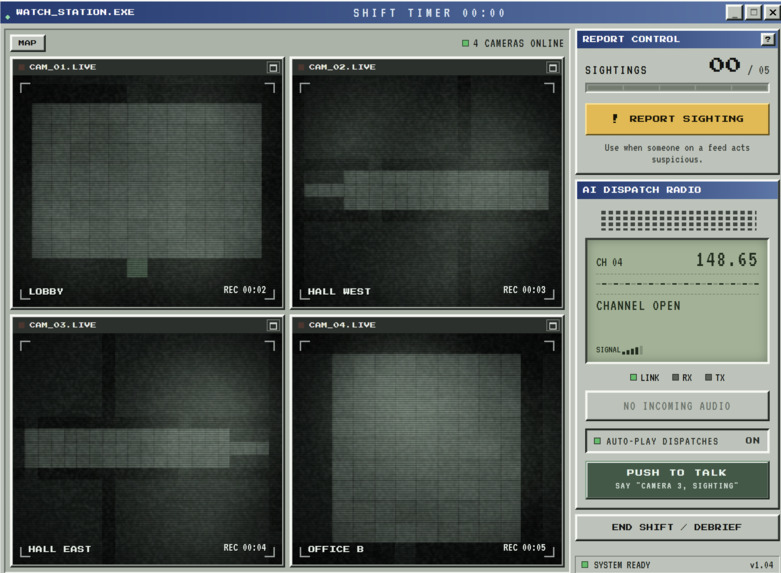The height and width of the screenshot is (573, 781).
Task: Click End Shift / Debrief
Action: (677, 527)
